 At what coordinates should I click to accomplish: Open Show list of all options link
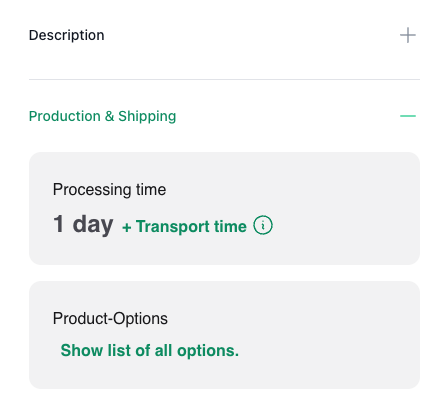[150, 351]
